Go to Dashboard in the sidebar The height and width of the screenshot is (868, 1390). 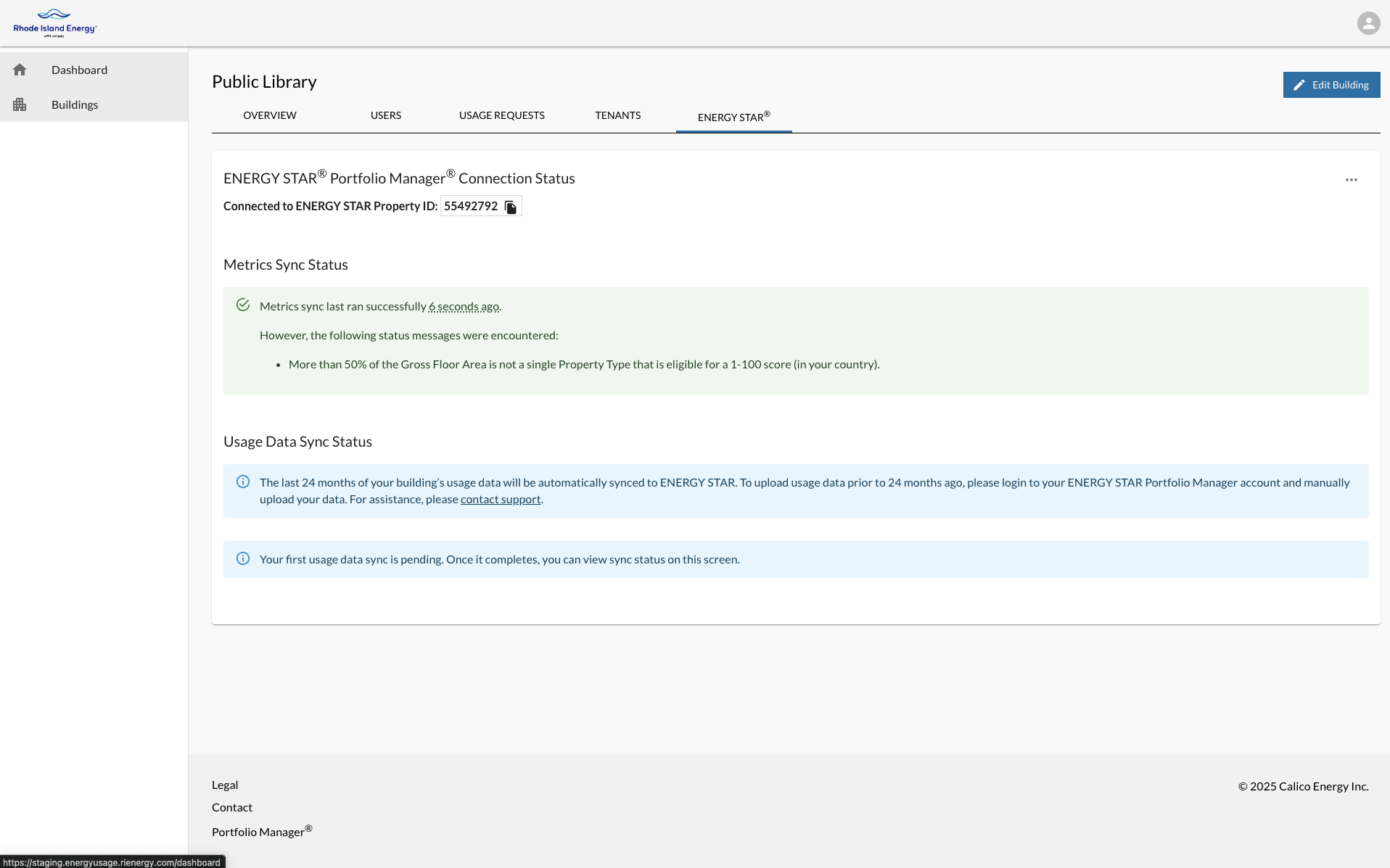point(94,70)
